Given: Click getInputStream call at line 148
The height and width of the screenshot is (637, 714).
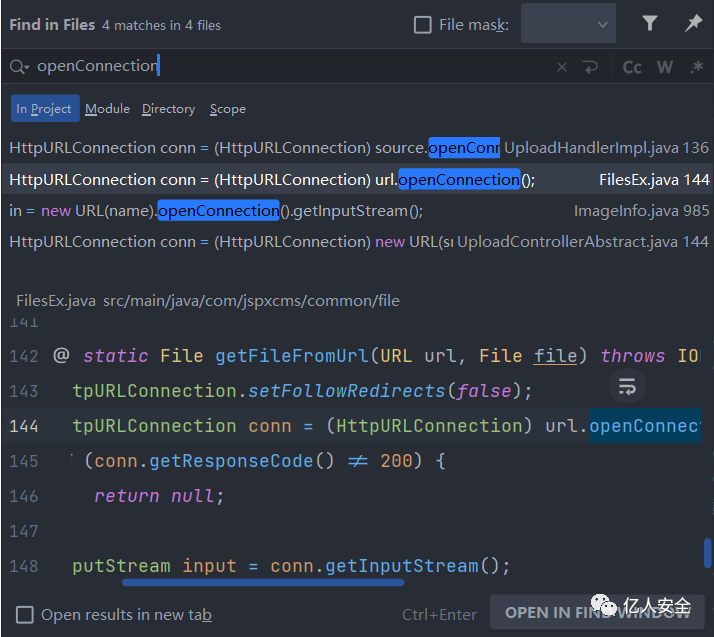Looking at the screenshot, I should coord(402,566).
